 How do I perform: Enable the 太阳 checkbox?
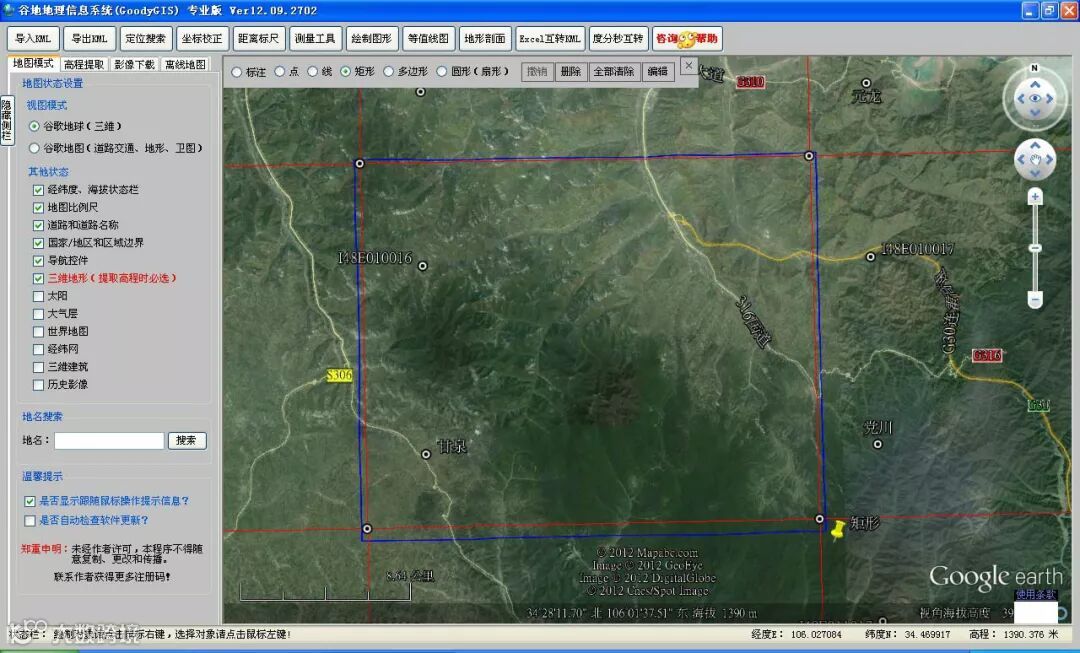[x=39, y=296]
